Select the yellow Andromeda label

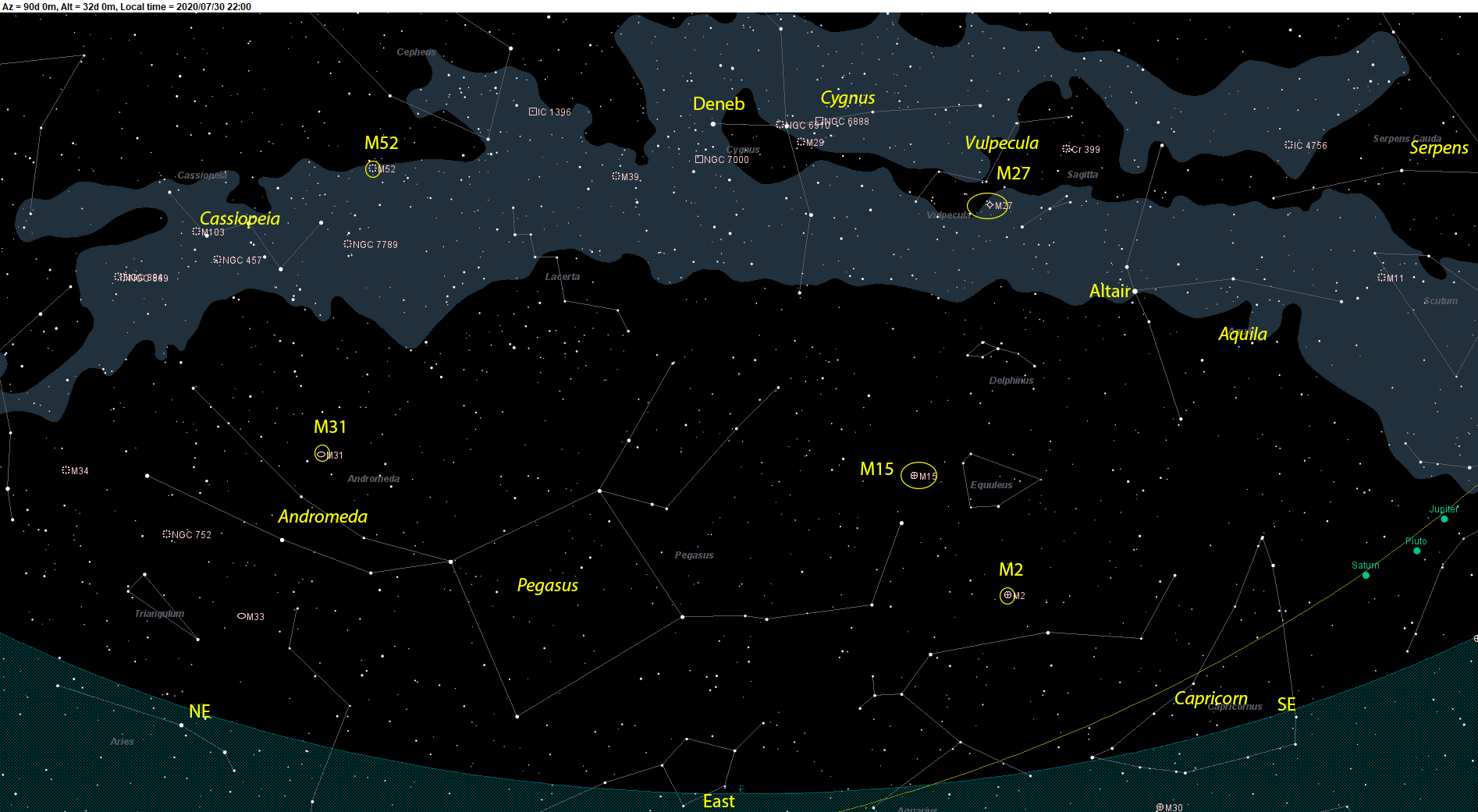pyautogui.click(x=322, y=516)
